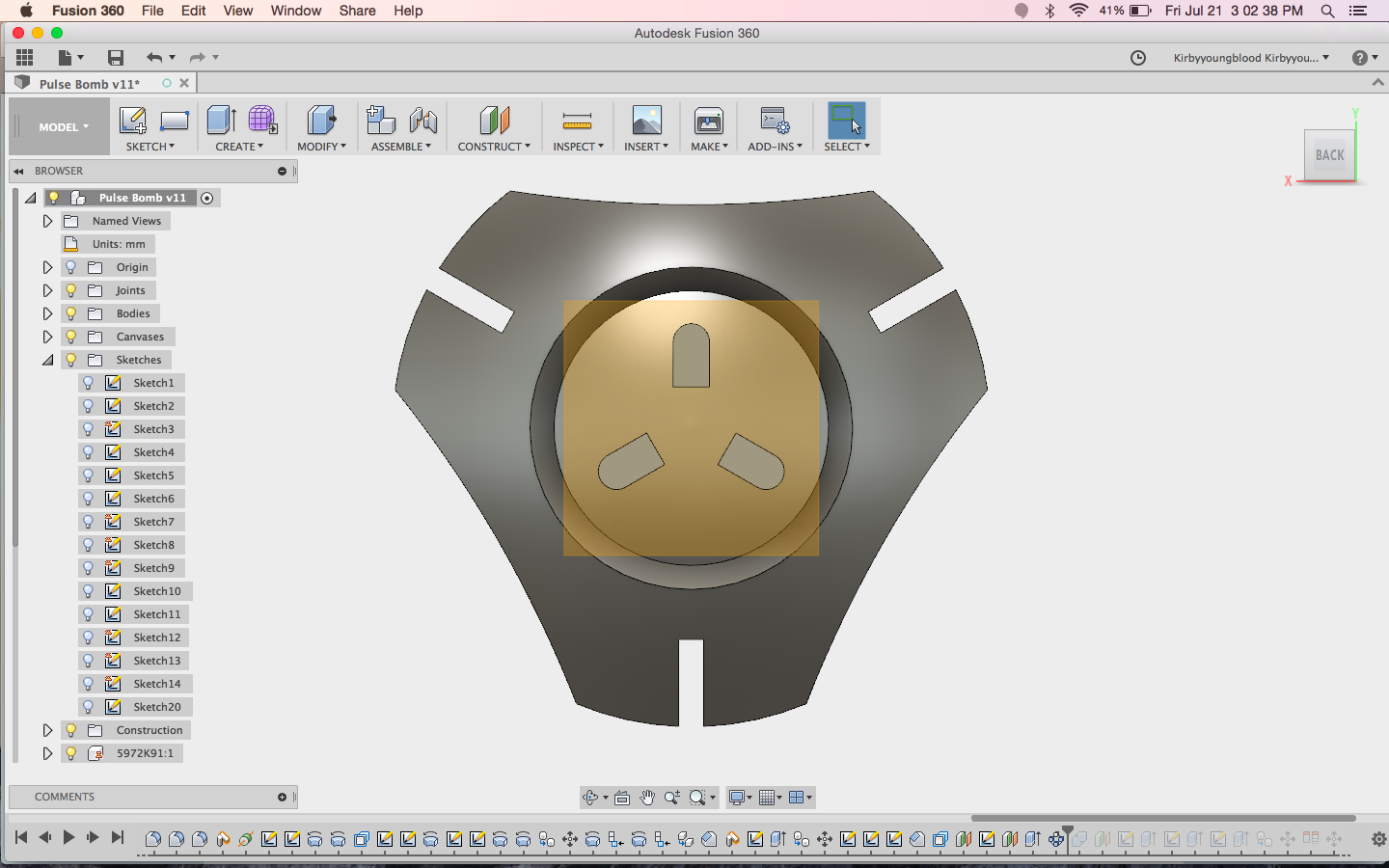Select the Offset Plane construct icon

(x=494, y=121)
